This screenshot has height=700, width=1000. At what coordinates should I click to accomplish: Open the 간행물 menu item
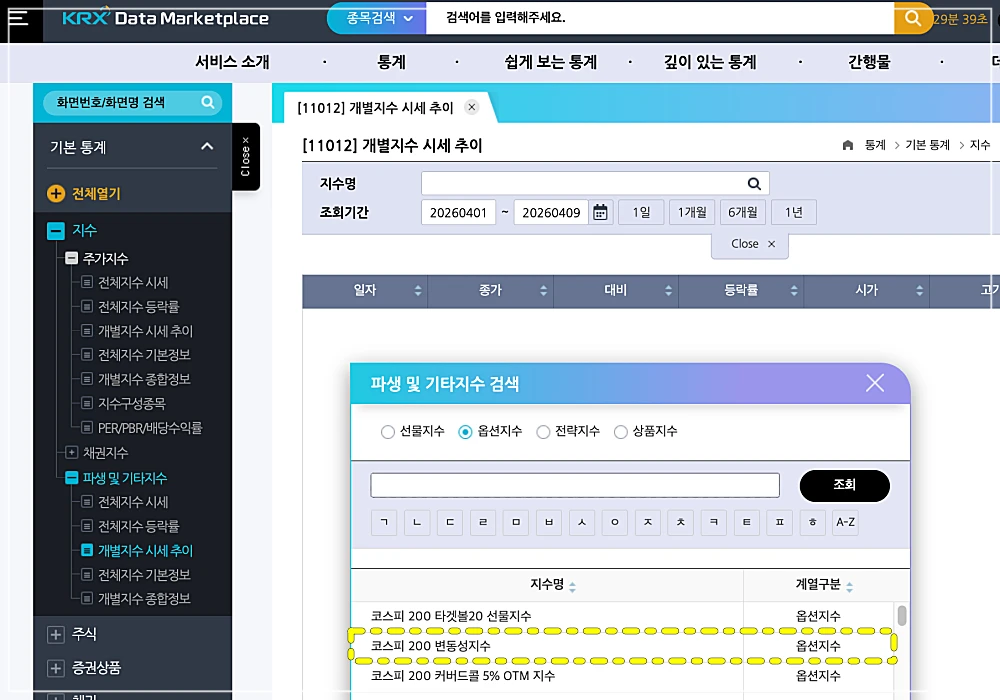[x=869, y=61]
